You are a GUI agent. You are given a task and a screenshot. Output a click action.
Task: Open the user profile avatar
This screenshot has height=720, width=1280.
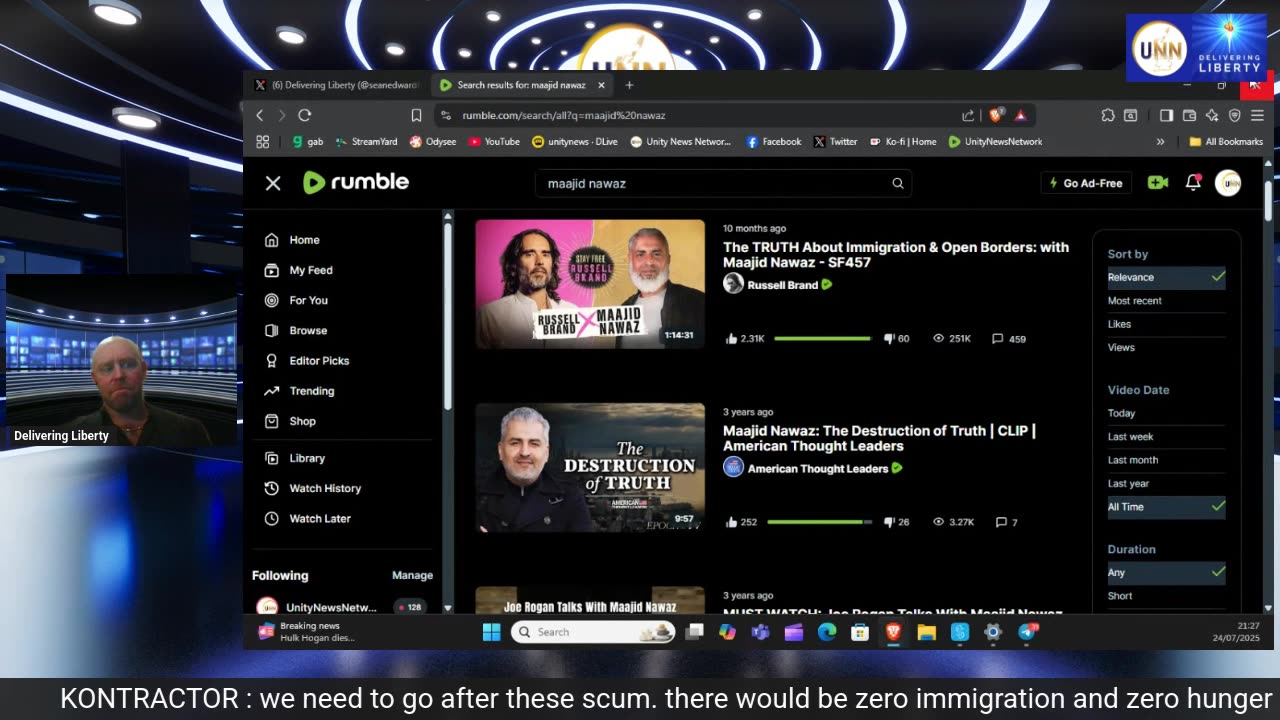[x=1228, y=182]
